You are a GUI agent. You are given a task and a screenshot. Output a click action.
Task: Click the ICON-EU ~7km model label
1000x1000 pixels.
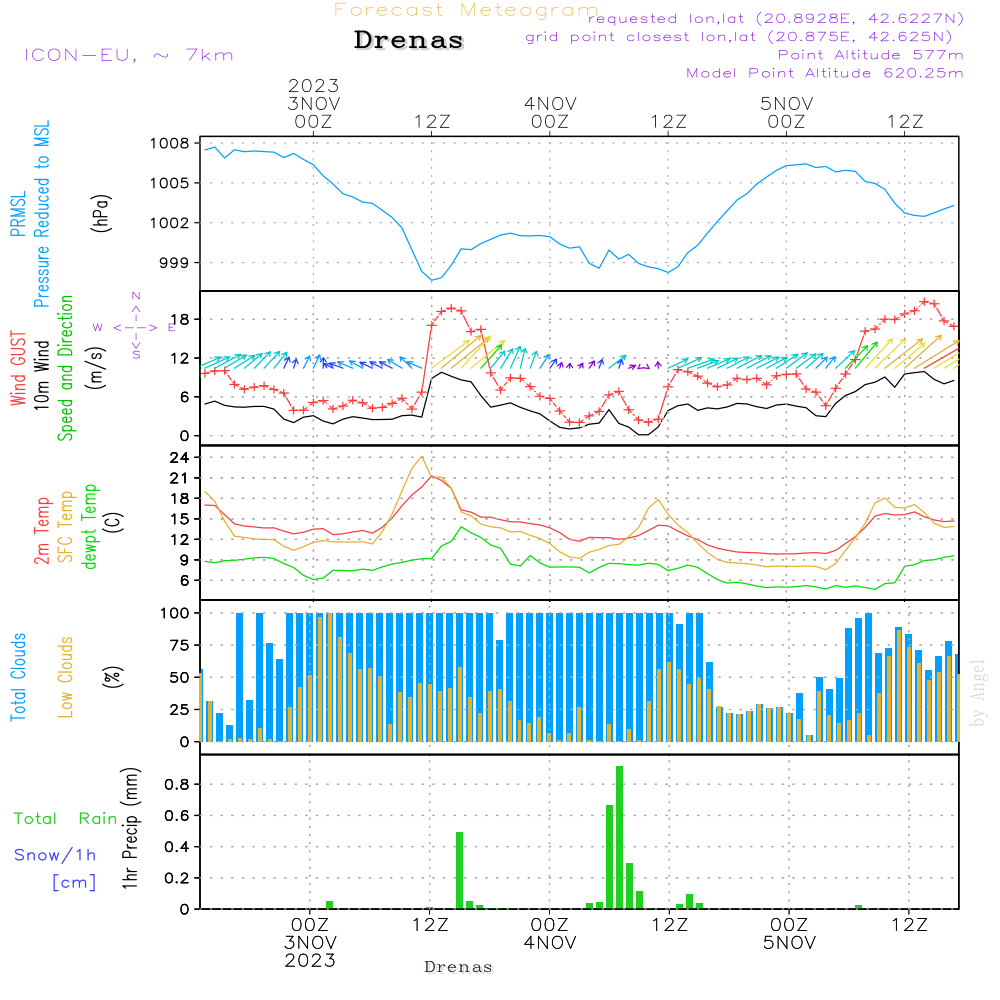click(x=129, y=55)
